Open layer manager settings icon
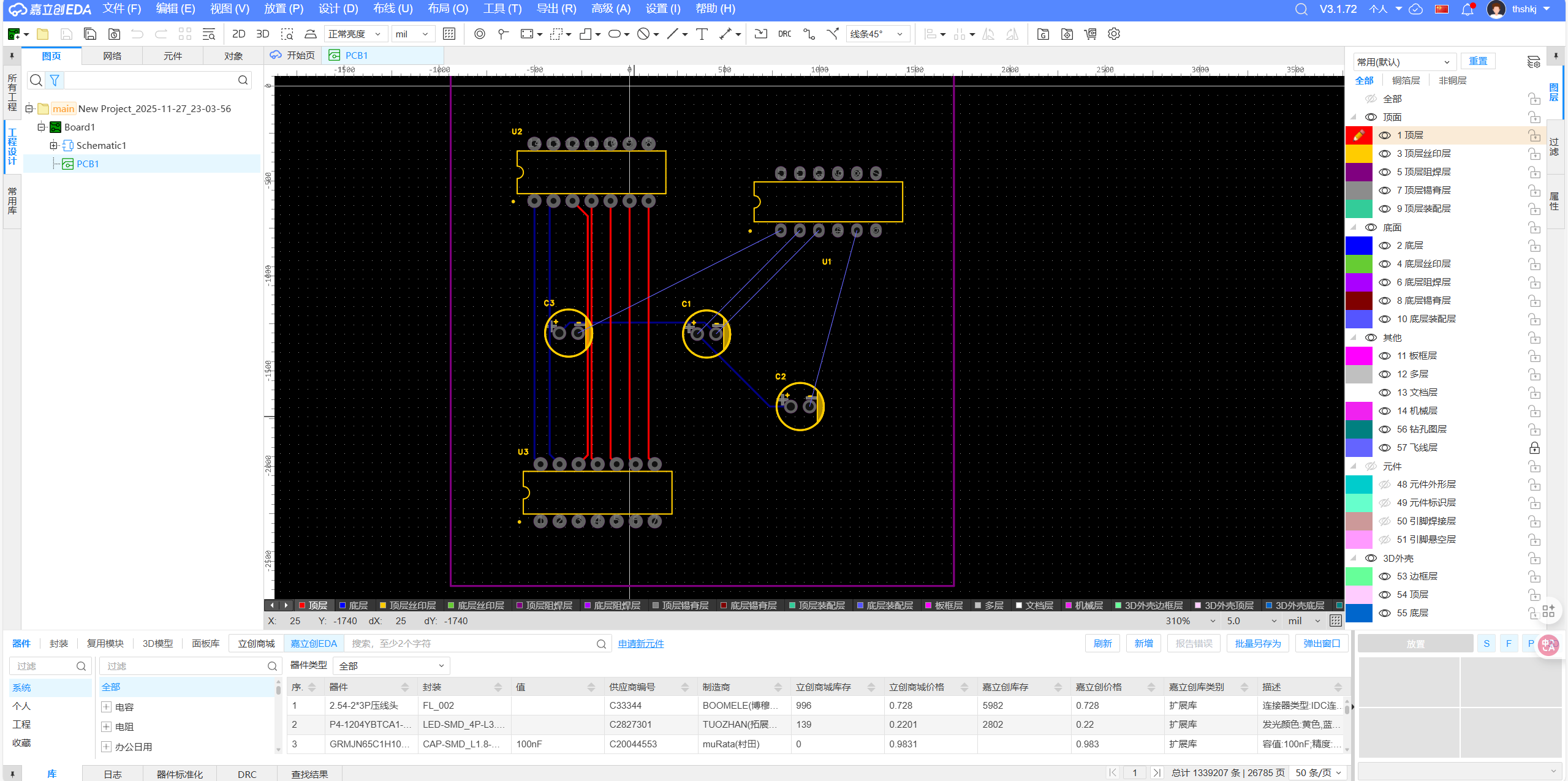Viewport: 1568px width, 781px height. click(1533, 62)
